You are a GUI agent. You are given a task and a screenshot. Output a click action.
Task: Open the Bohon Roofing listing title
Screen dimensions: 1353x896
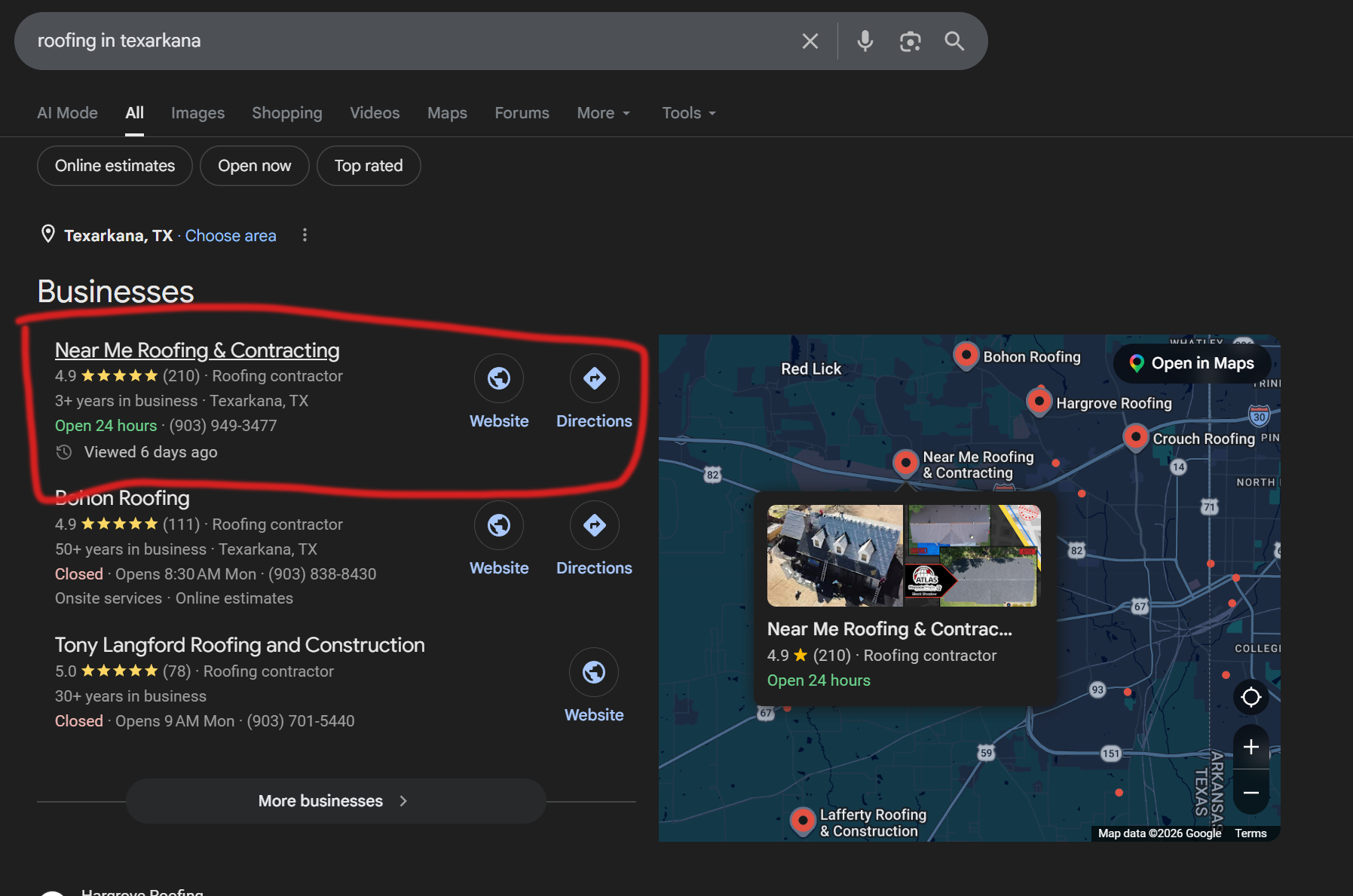[122, 498]
